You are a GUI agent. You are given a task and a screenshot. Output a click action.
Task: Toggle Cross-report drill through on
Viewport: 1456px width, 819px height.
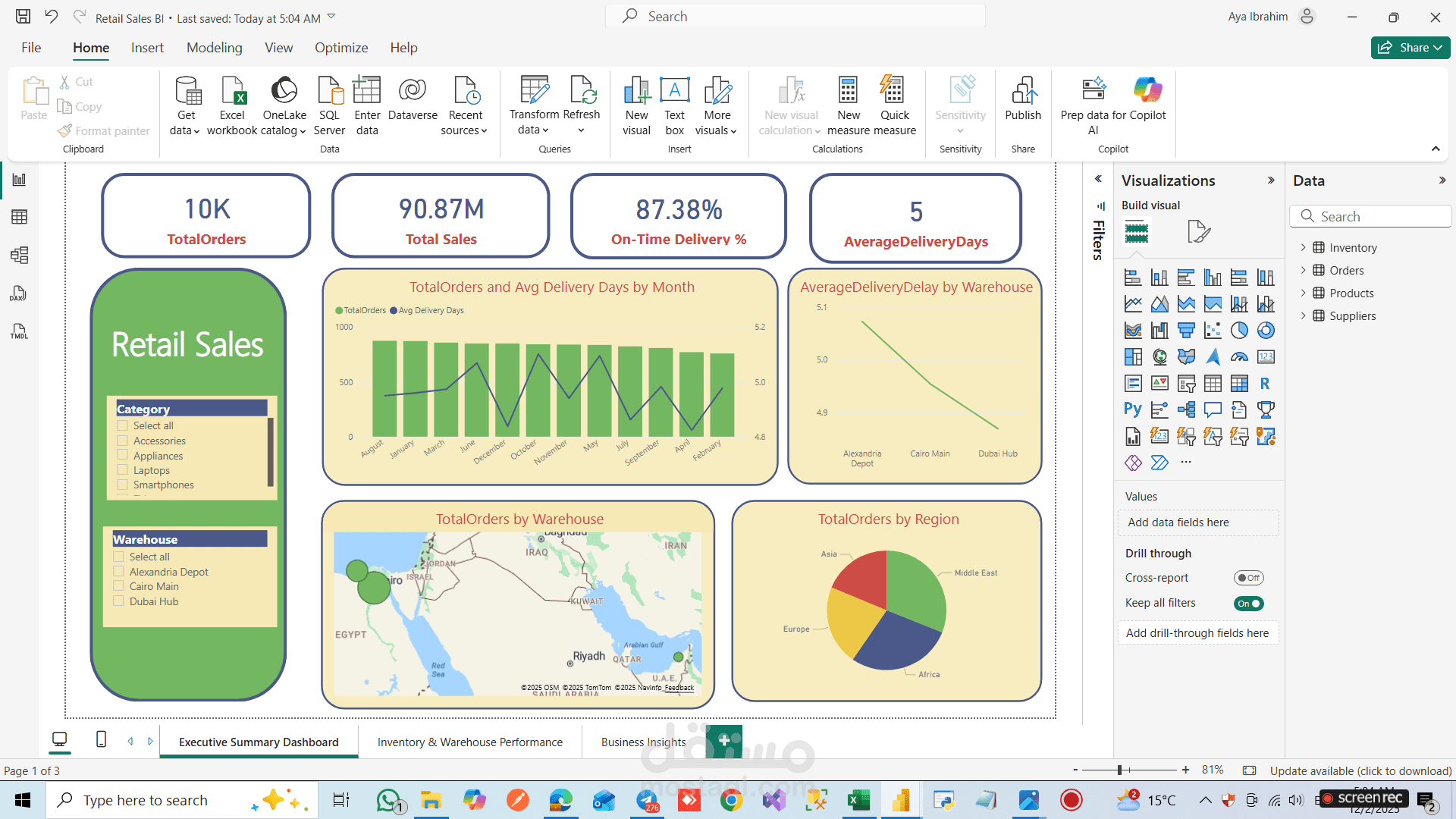[x=1248, y=578]
